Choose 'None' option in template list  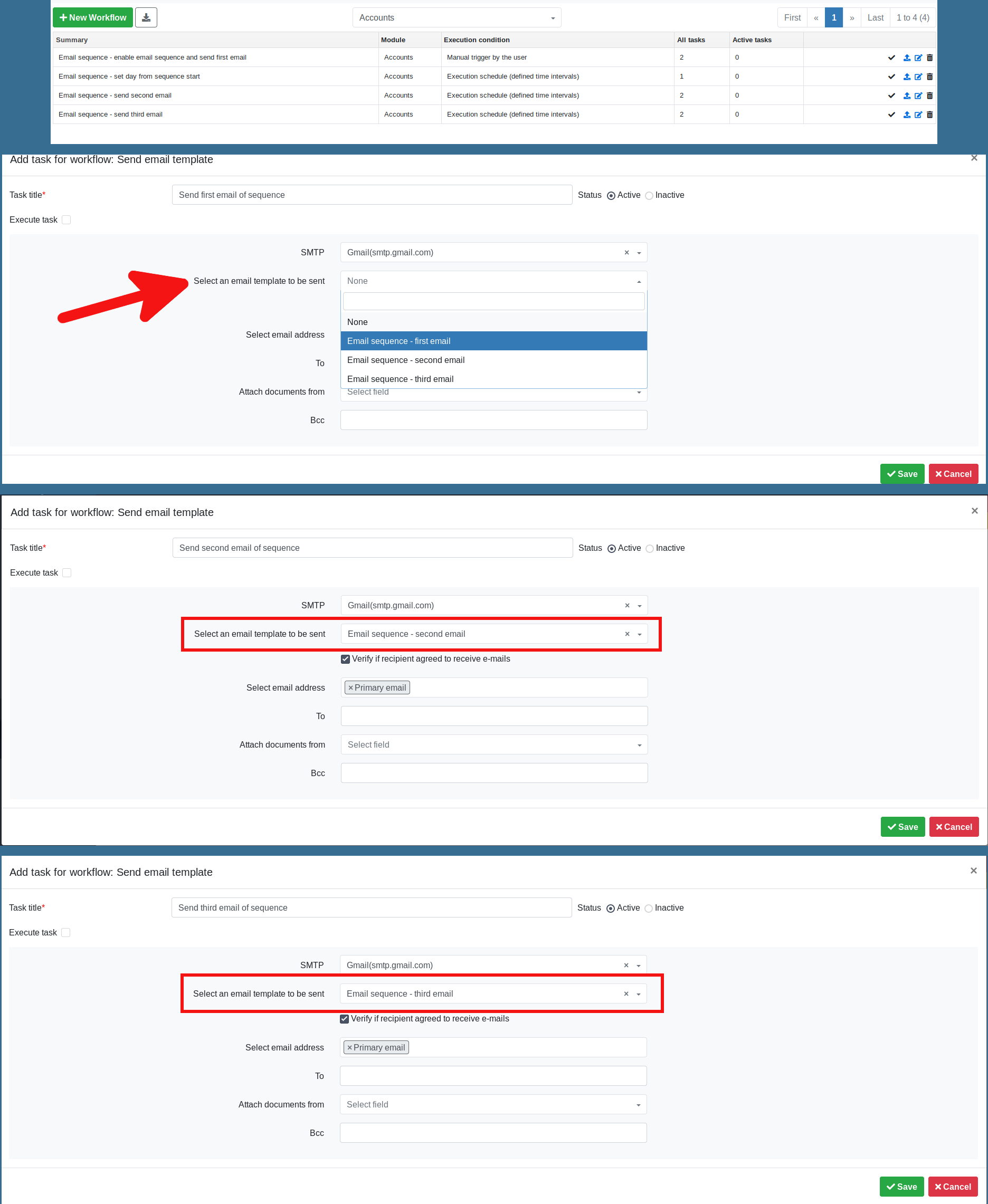click(x=493, y=322)
